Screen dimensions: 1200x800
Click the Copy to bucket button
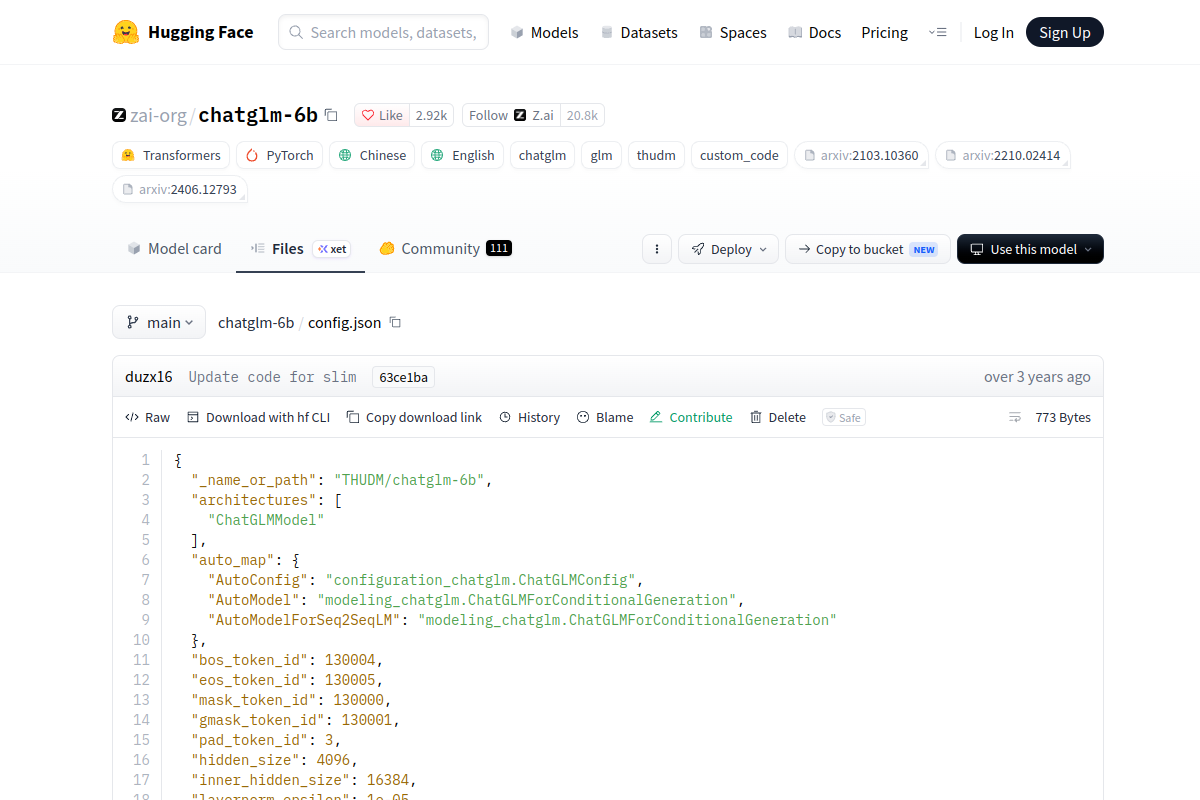[867, 249]
